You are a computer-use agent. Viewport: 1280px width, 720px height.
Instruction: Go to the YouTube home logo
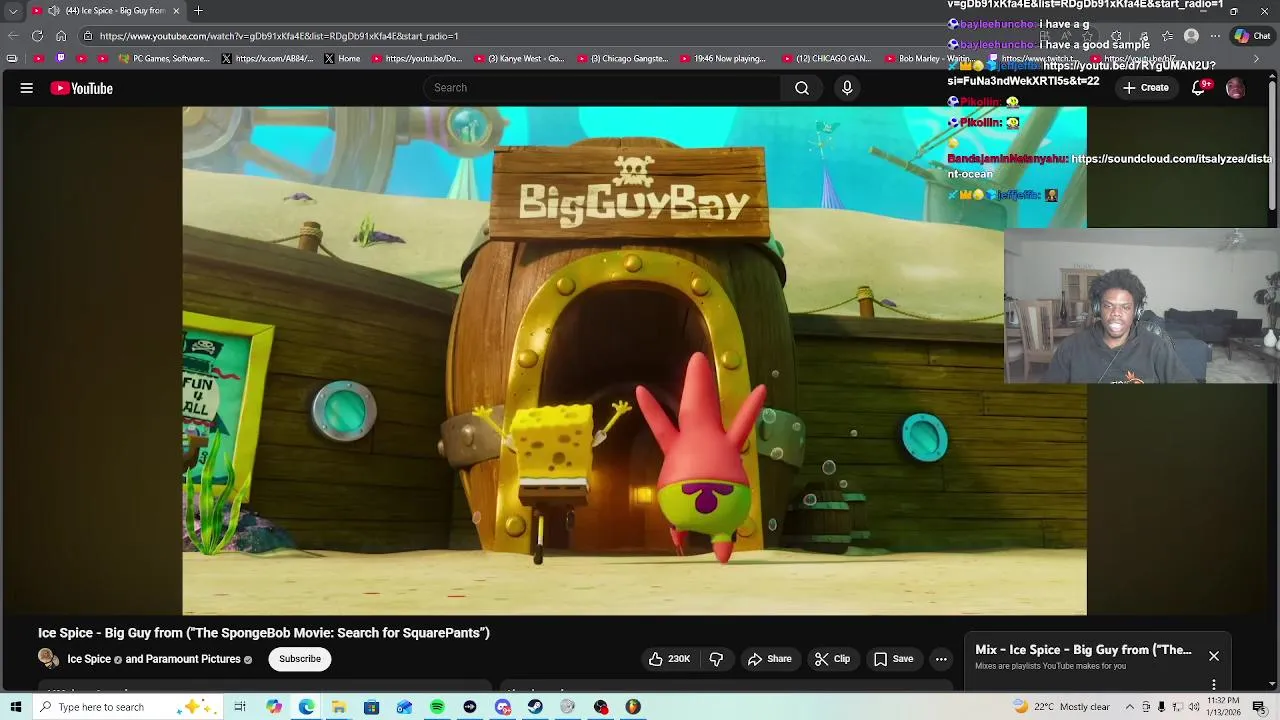point(82,88)
